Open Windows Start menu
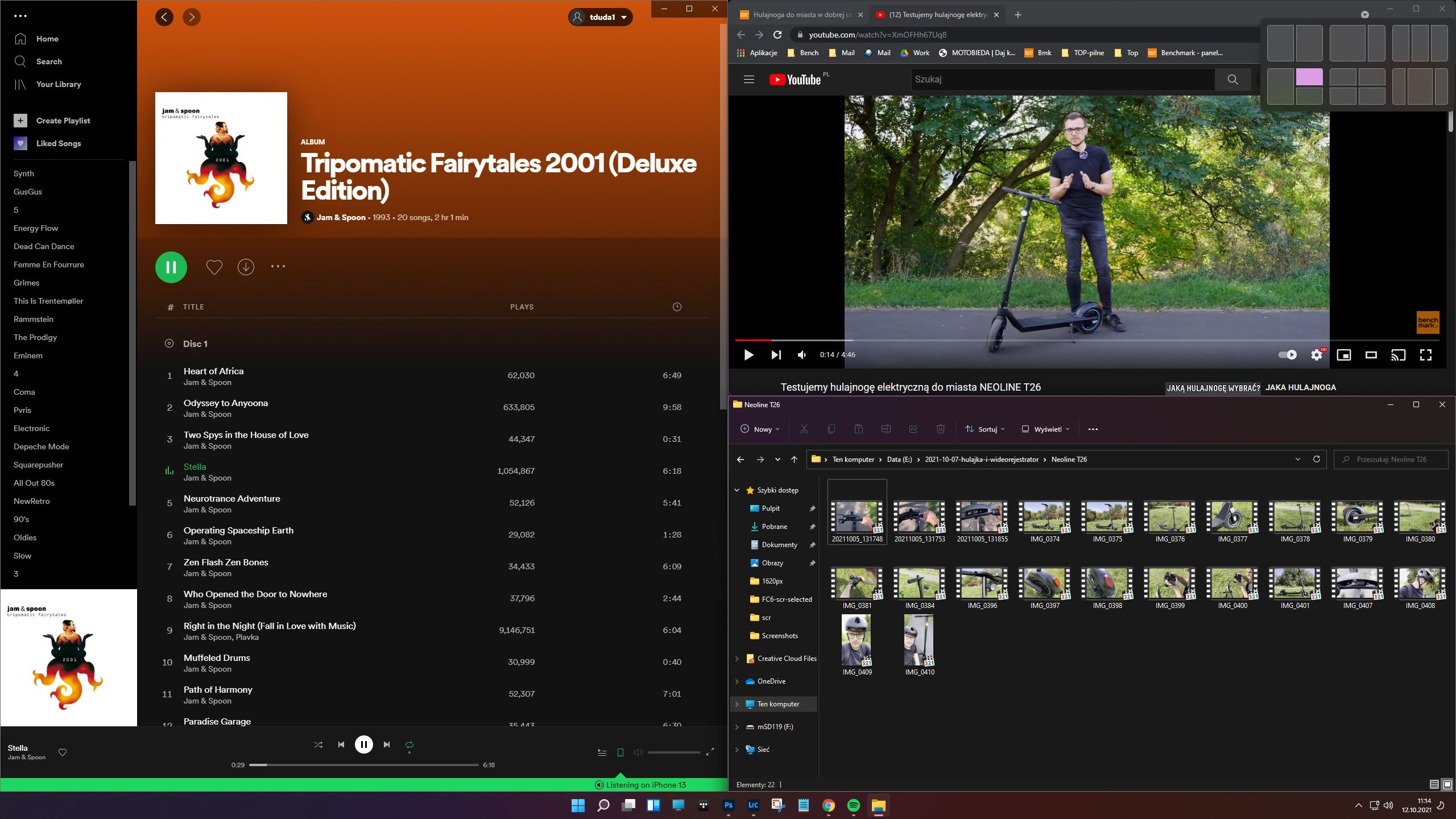The image size is (1456, 819). point(578,805)
